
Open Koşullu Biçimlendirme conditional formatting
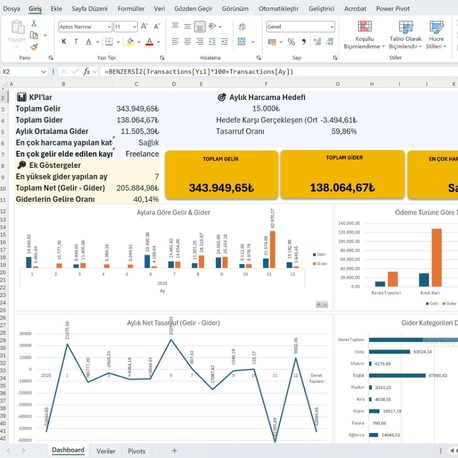[x=364, y=35]
